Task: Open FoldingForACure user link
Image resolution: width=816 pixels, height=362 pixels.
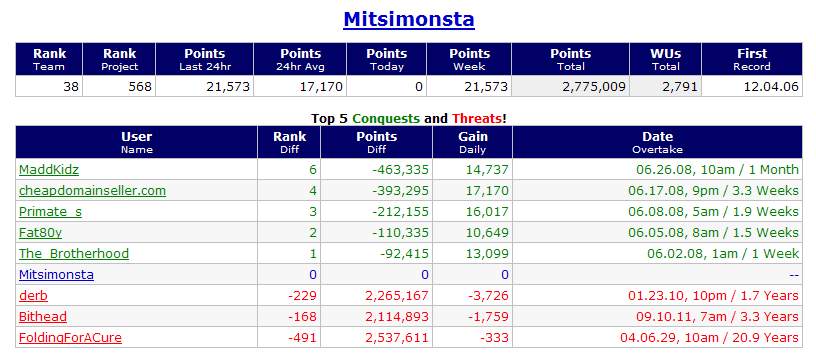Action: pos(70,338)
